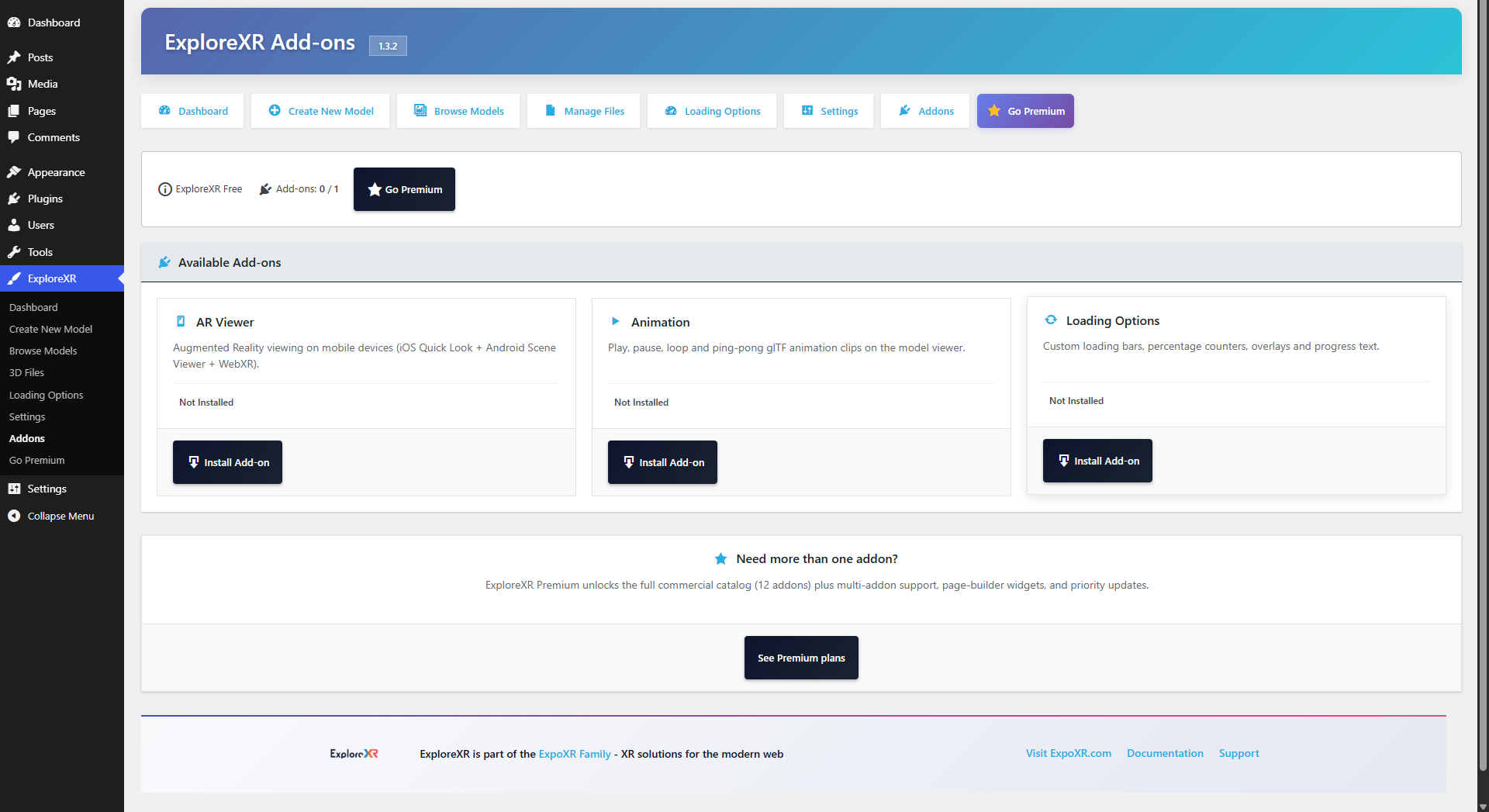Follow the Visit ExpoXR.com link
The height and width of the screenshot is (812, 1489).
(1069, 753)
